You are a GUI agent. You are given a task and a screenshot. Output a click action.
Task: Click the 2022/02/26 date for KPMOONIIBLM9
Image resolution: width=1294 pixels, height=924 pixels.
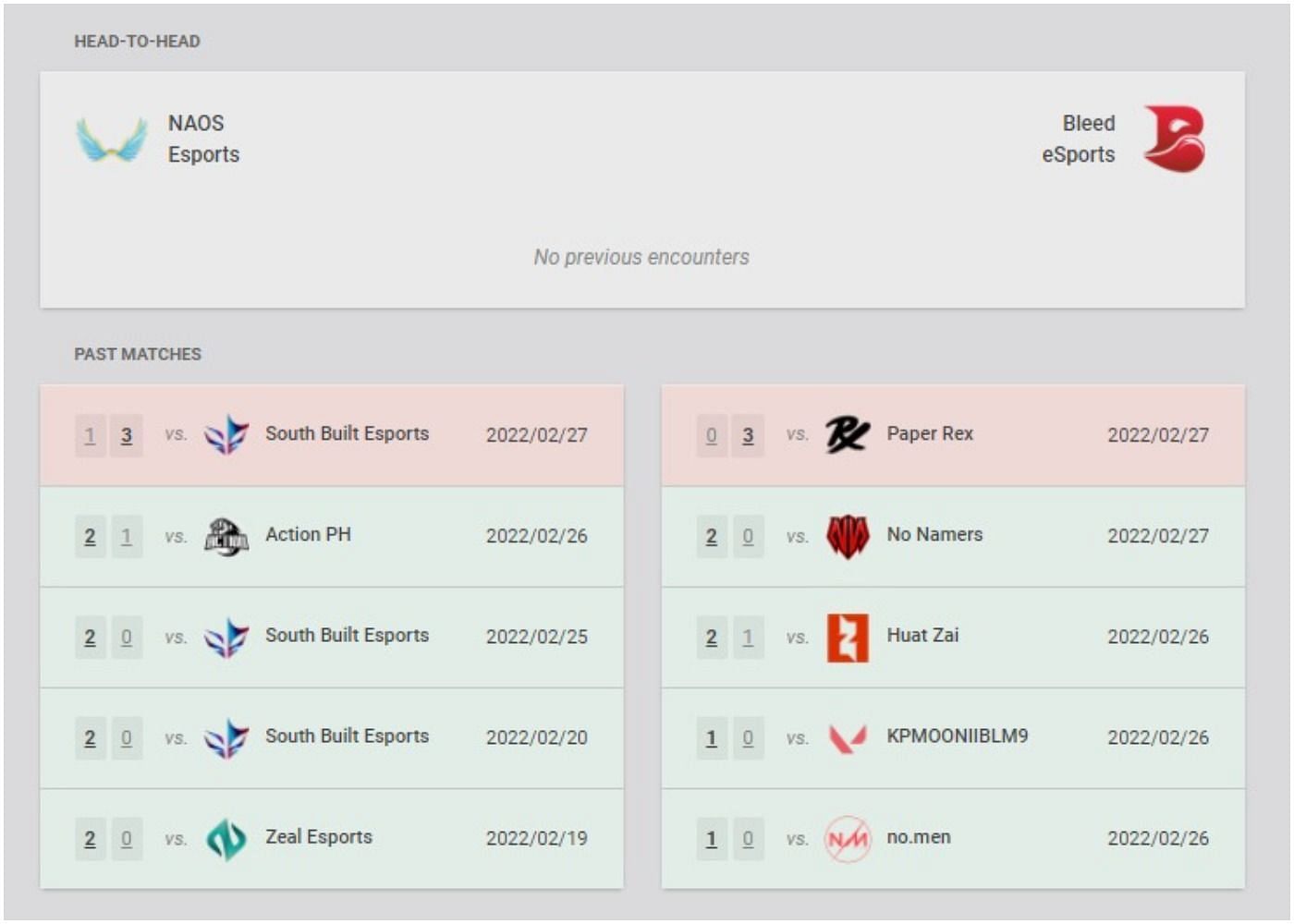(x=1158, y=737)
